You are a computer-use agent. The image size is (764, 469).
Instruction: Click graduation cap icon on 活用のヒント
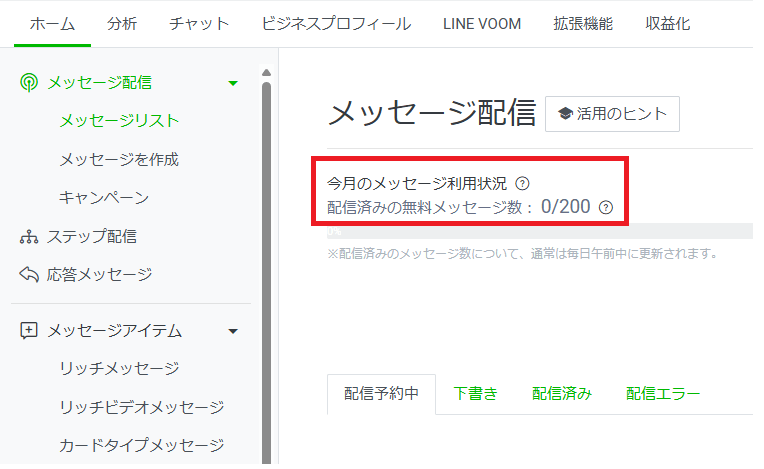click(x=565, y=114)
